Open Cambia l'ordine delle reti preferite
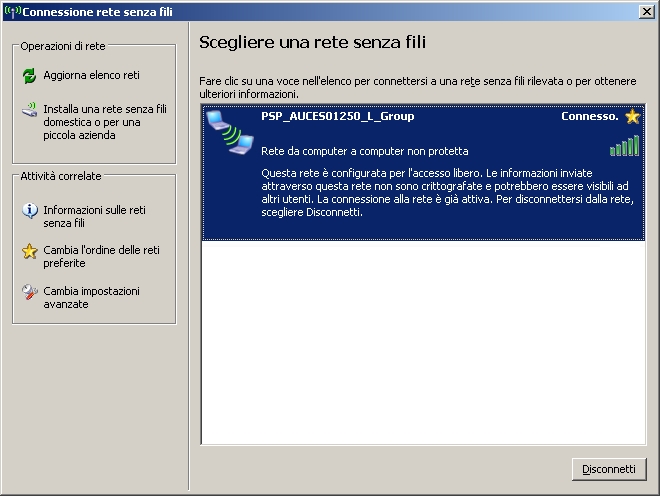Viewport: 660px width, 496px height. pyautogui.click(x=101, y=256)
